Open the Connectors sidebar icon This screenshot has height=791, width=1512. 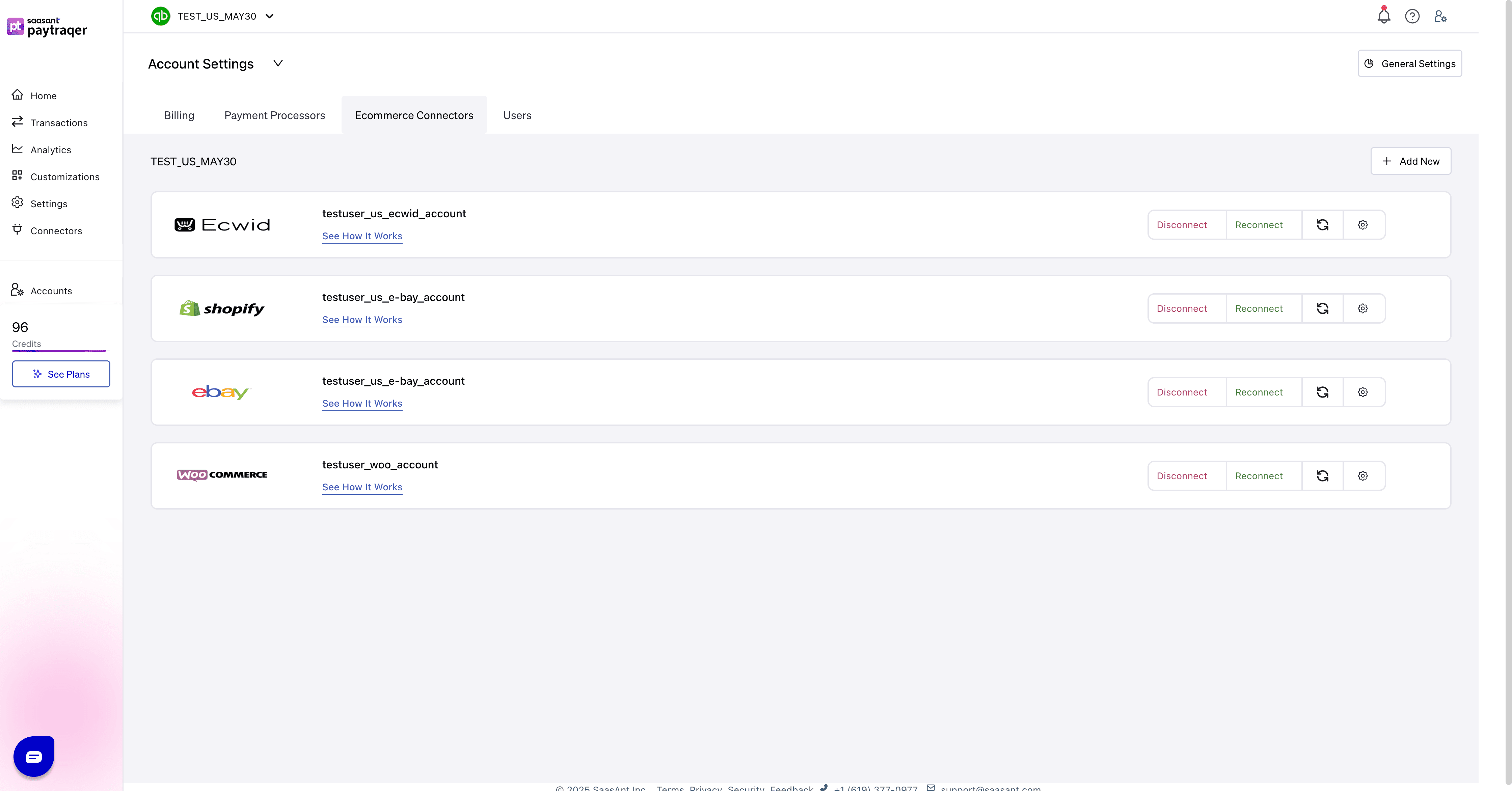tap(18, 230)
